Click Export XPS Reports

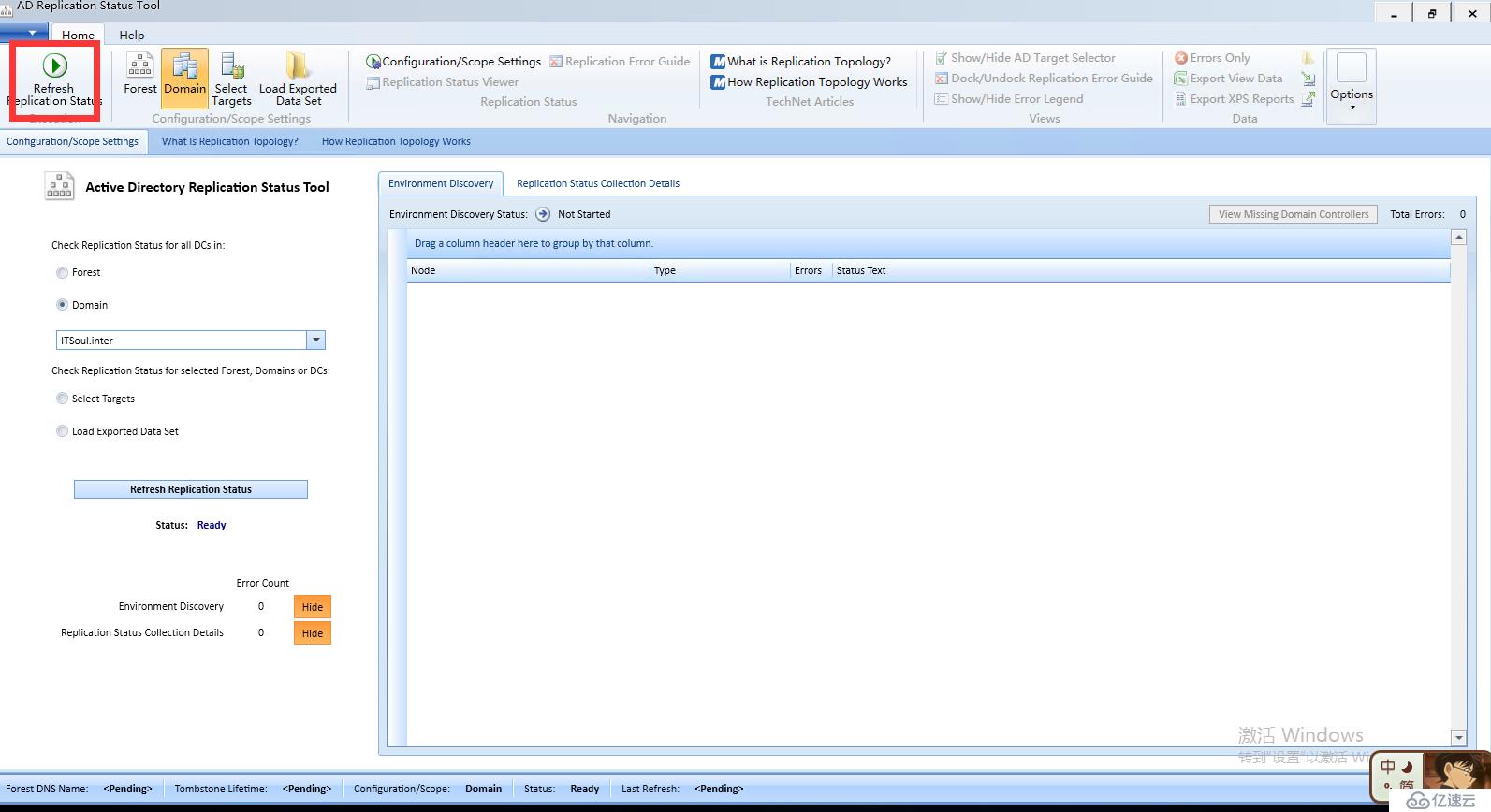click(x=1234, y=99)
